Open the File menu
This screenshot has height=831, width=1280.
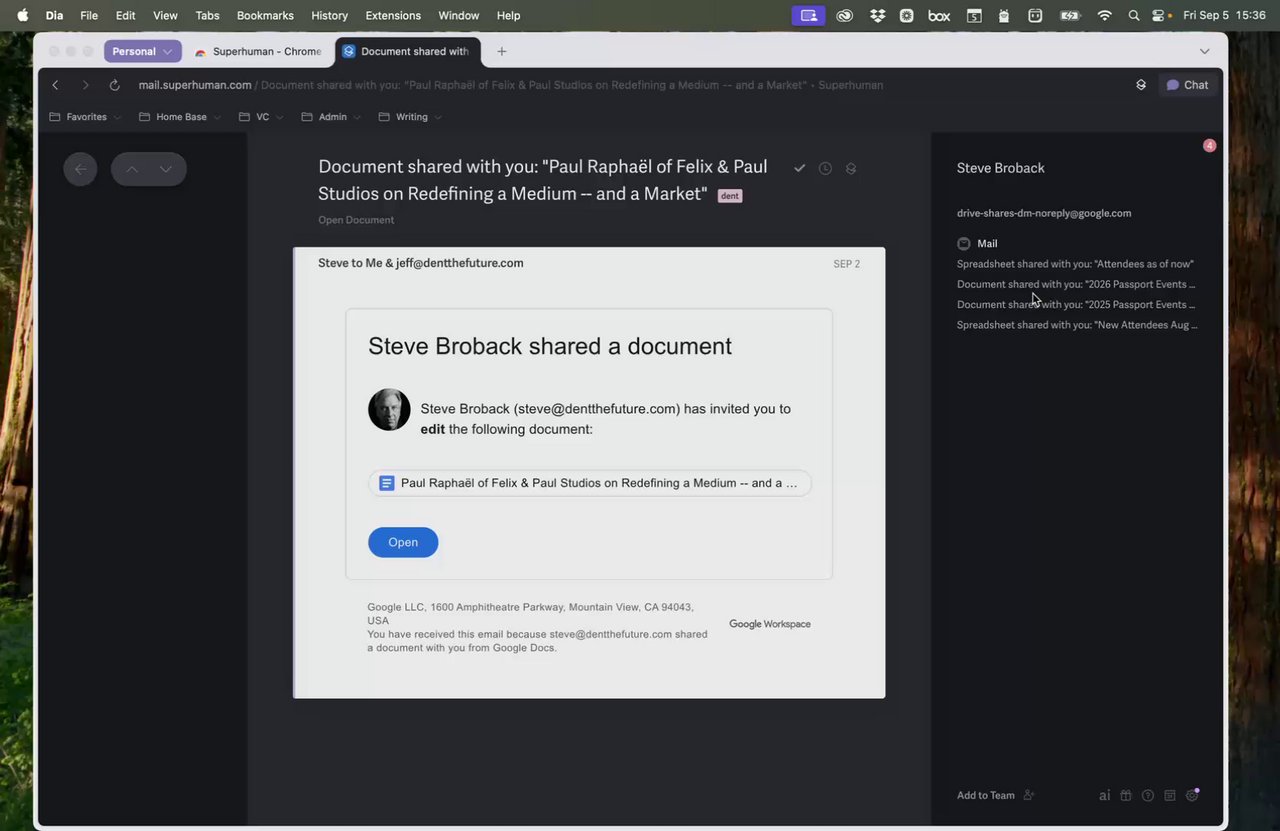click(x=89, y=15)
